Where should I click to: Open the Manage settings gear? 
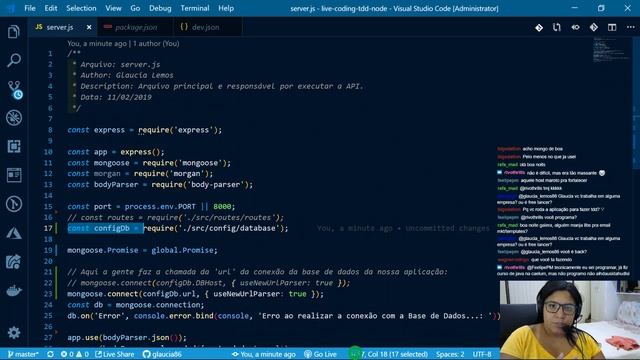point(13,333)
